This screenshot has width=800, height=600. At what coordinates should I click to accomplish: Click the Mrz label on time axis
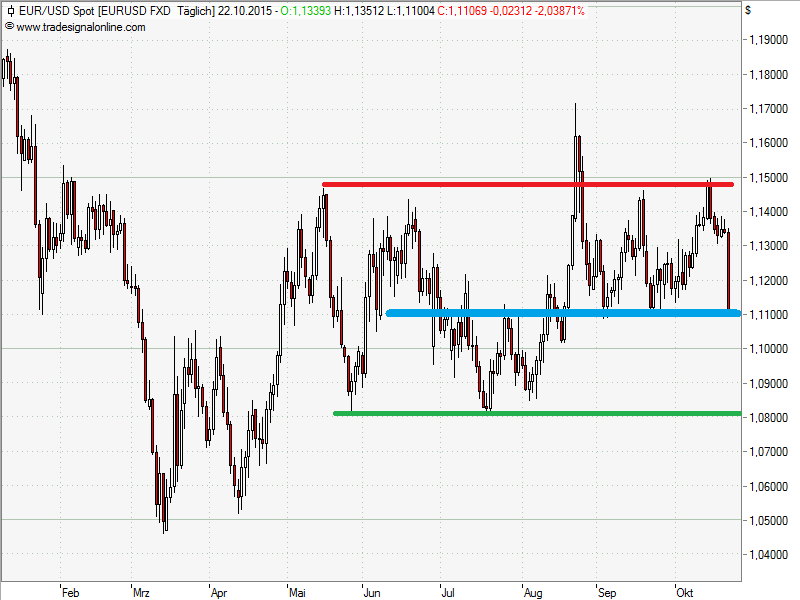141,593
